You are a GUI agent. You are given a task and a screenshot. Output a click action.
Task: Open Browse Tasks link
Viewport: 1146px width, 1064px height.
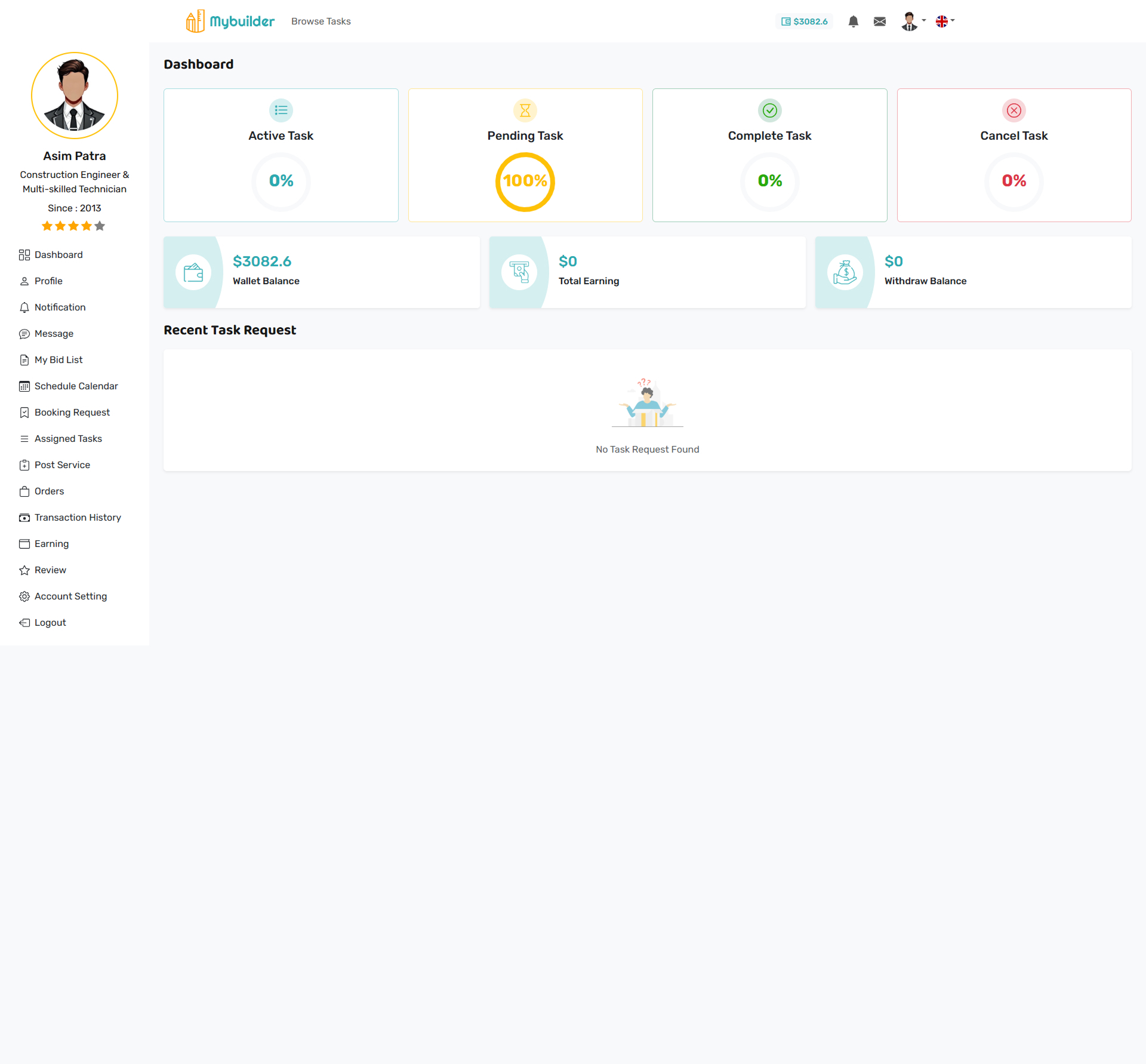click(321, 21)
